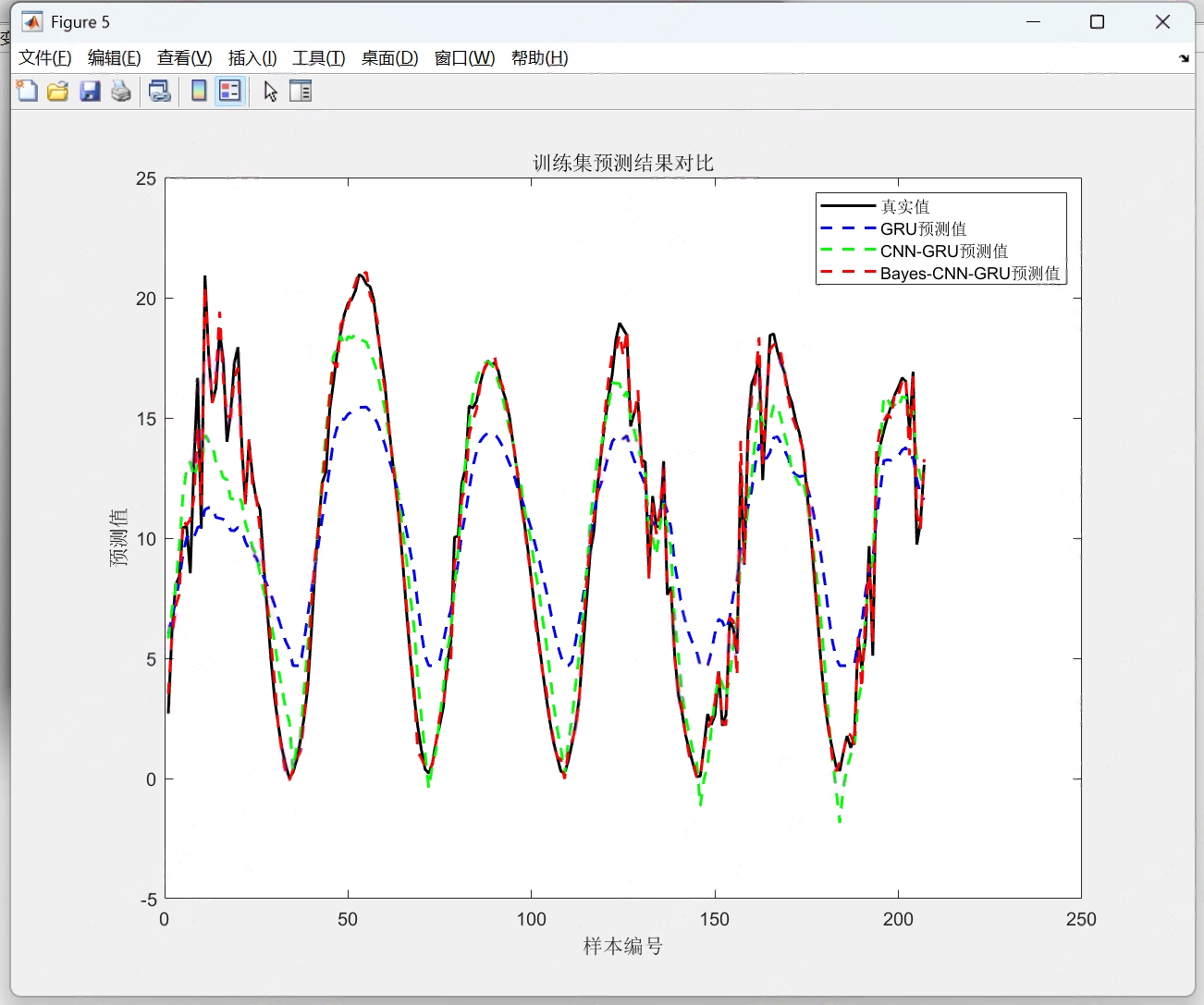Viewport: 1204px width, 1005px height.
Task: Click the MATLAB logo in the title bar
Action: tap(32, 21)
